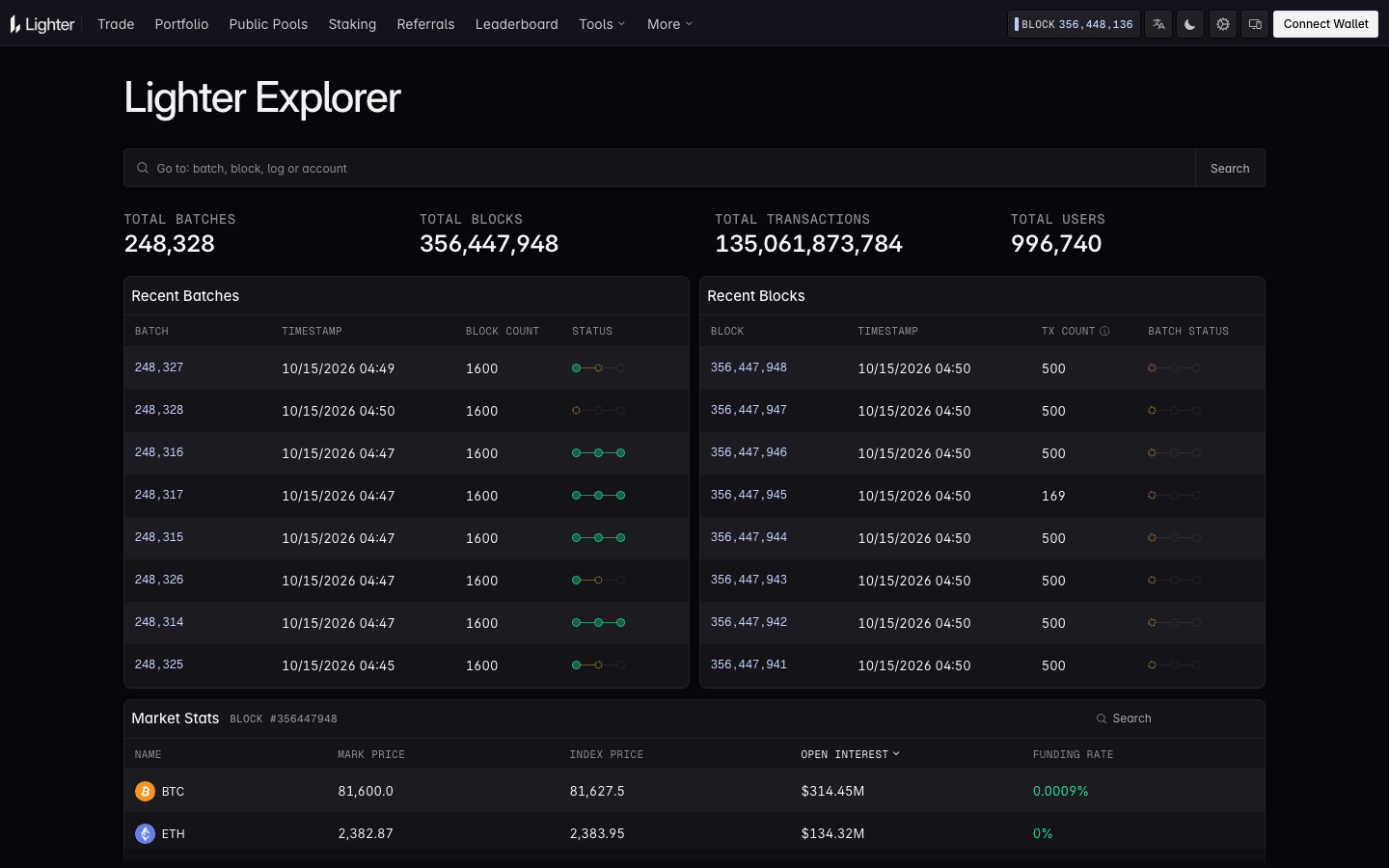Image resolution: width=1389 pixels, height=868 pixels.
Task: Open batch 248,316 details
Action: (x=159, y=452)
